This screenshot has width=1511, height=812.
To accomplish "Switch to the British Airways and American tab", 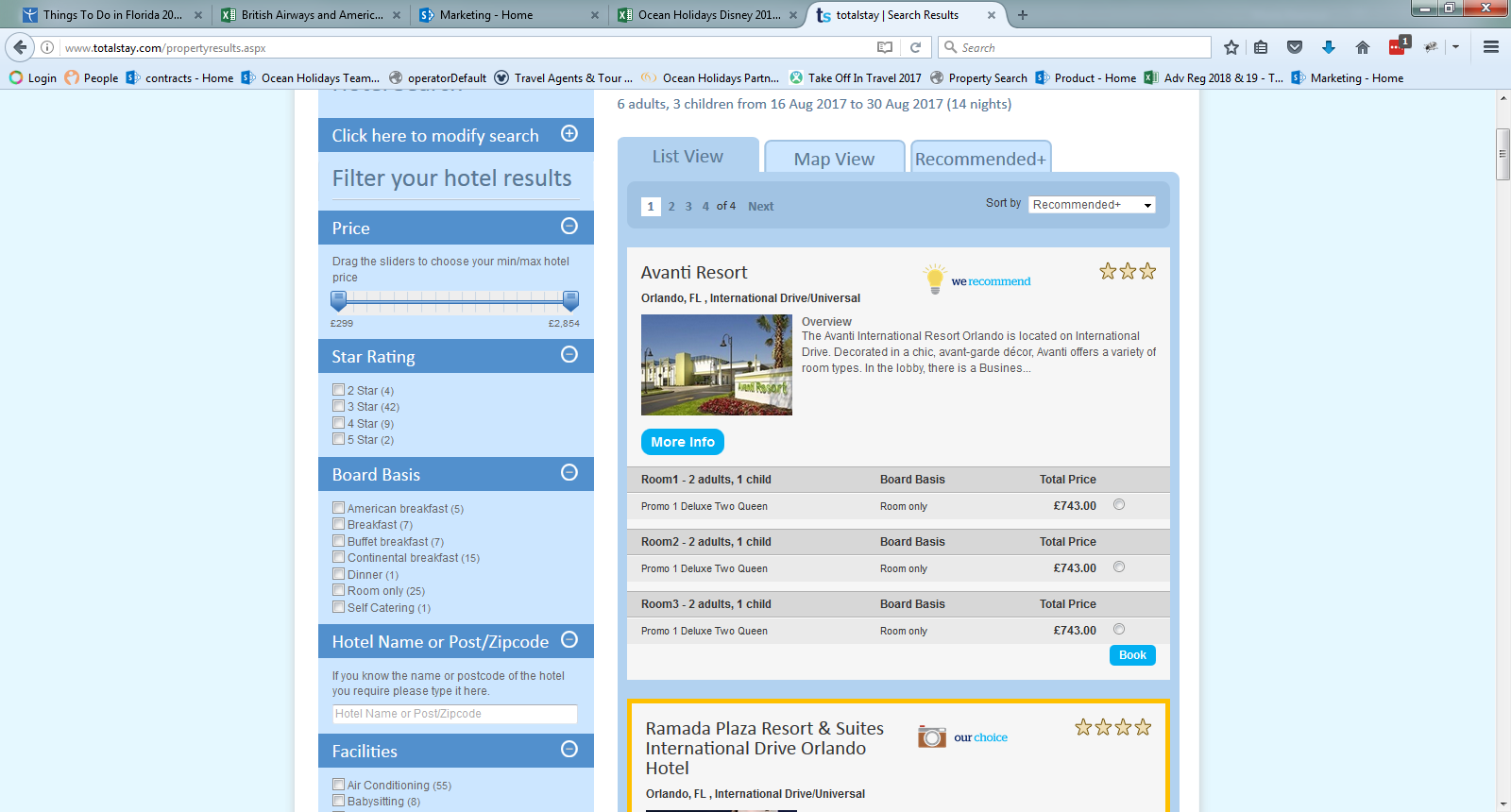I will 312,15.
